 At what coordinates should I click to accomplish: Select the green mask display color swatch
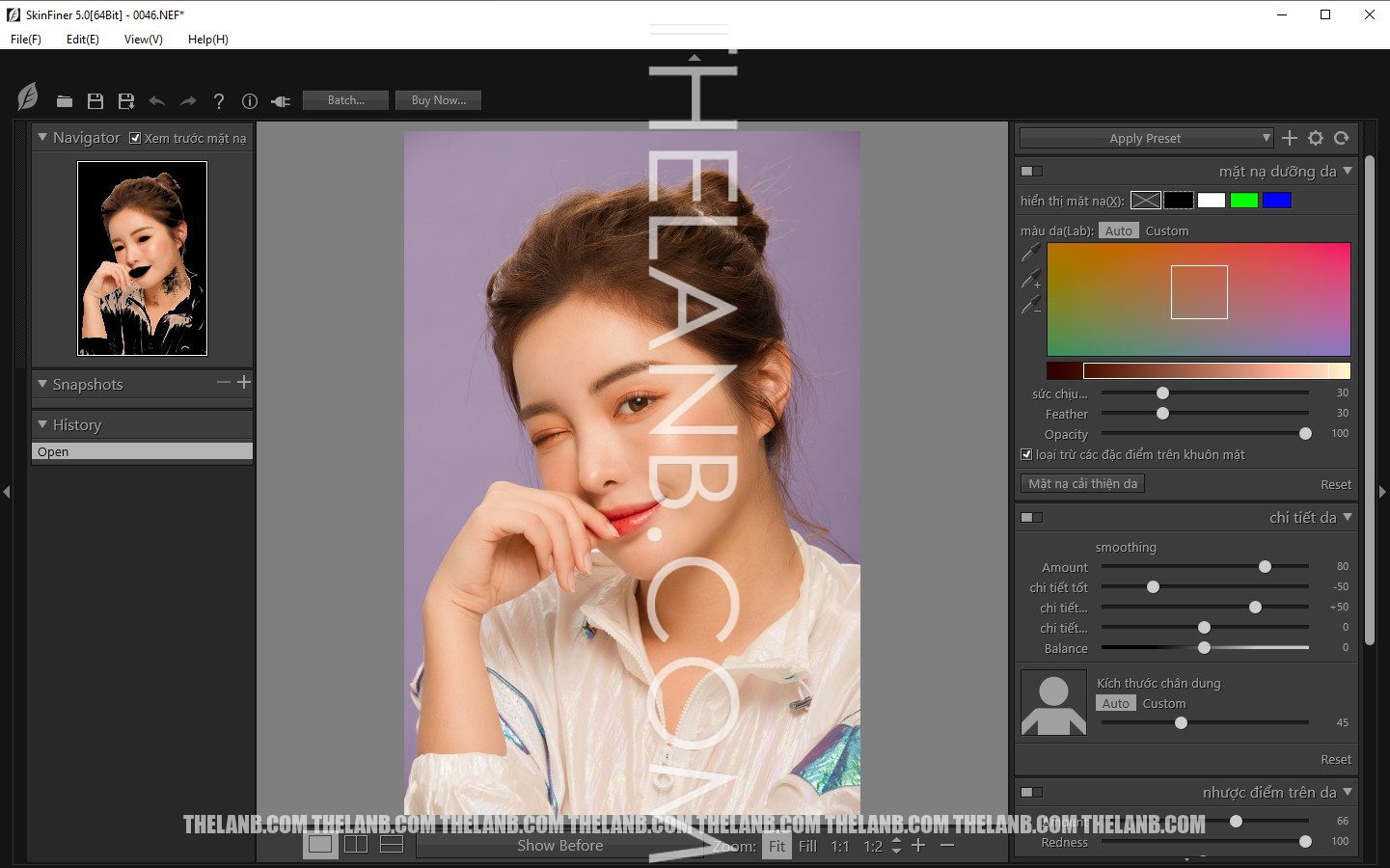(1243, 201)
